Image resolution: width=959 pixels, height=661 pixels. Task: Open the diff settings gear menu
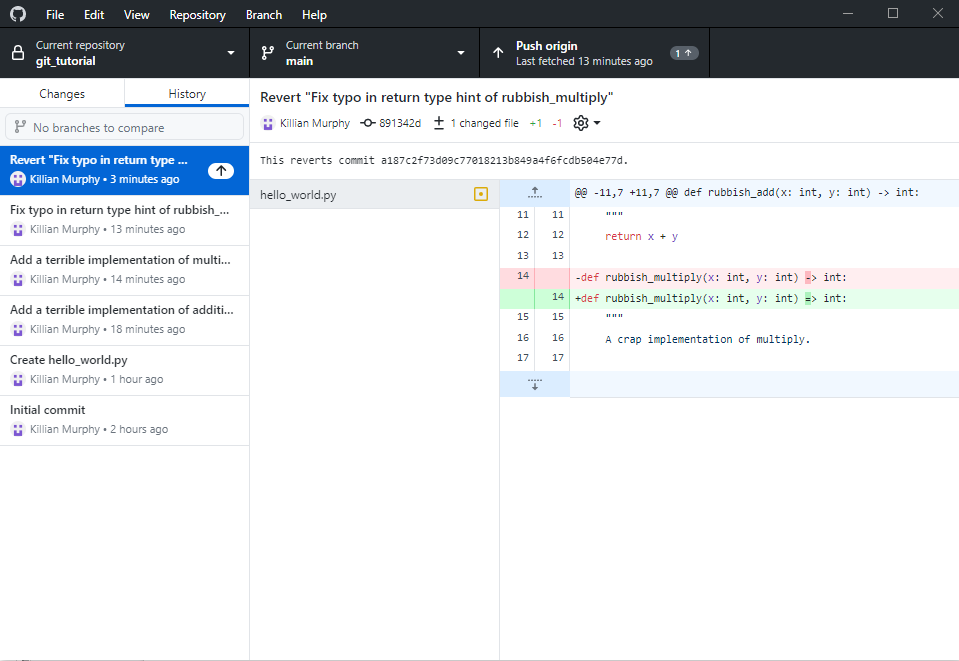click(x=587, y=123)
